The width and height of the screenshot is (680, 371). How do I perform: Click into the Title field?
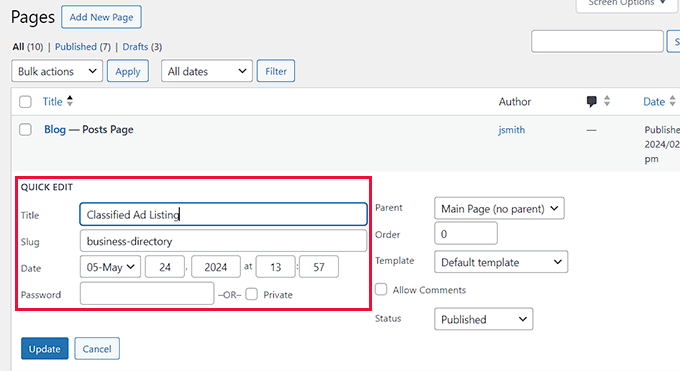coord(223,214)
